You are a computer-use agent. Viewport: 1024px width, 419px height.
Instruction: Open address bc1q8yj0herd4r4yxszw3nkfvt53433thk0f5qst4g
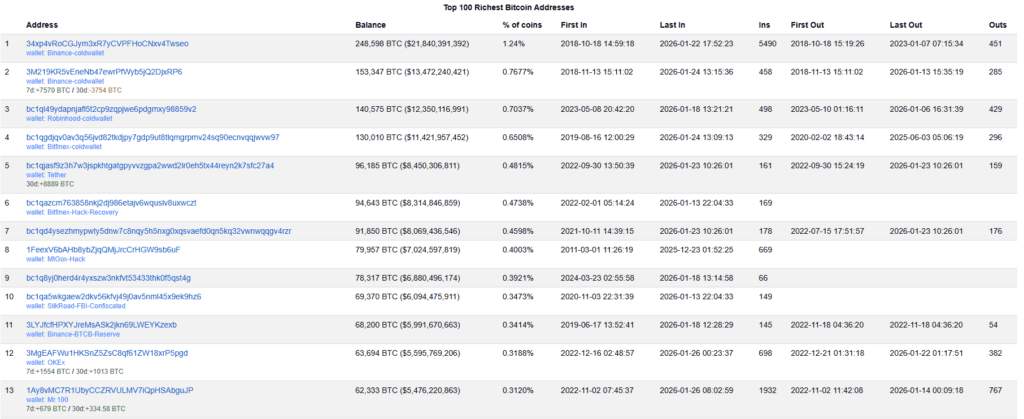coord(108,277)
